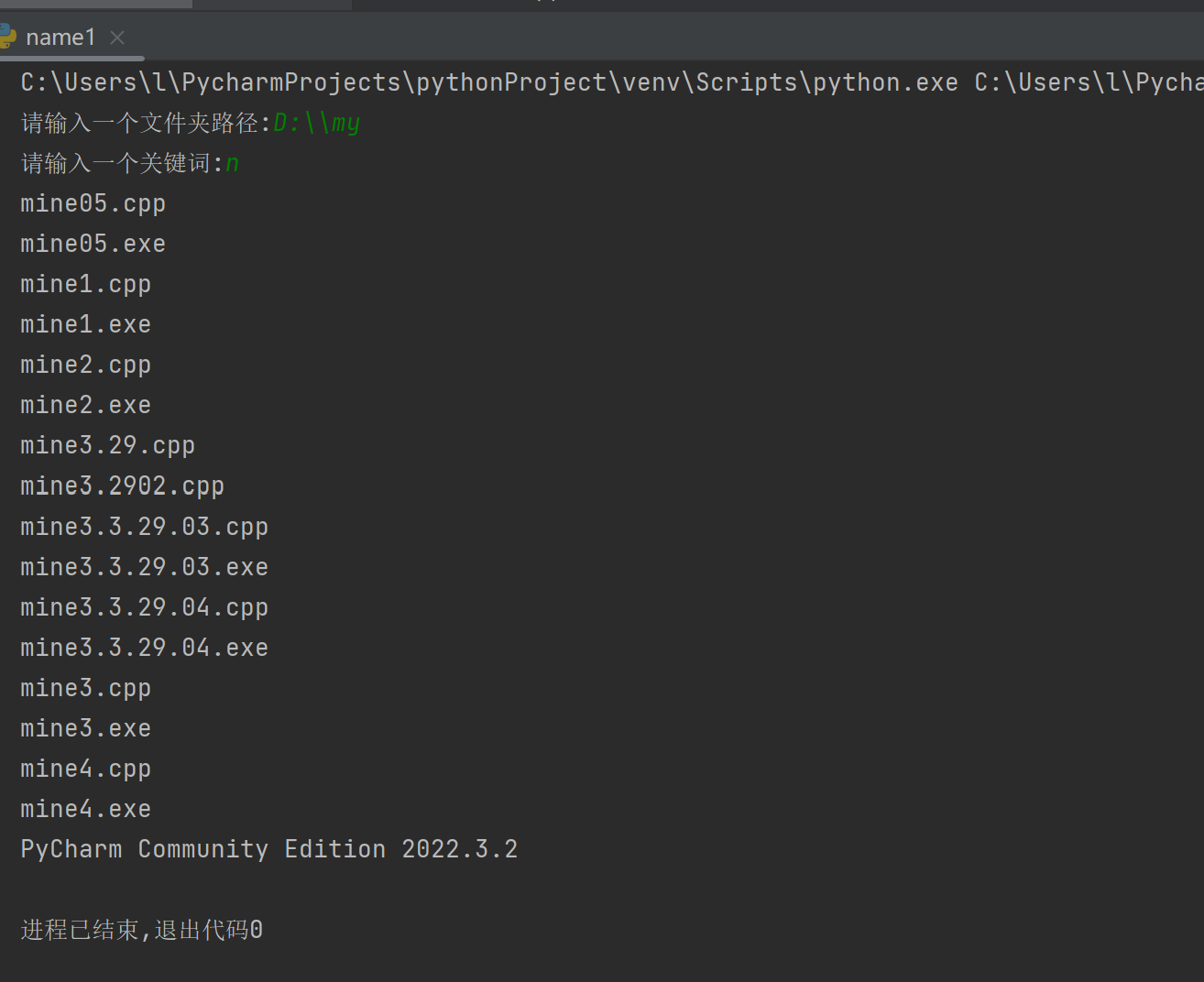Click the mine3.3.29.04.exe output line
The width and height of the screenshot is (1204, 982).
coord(145,648)
